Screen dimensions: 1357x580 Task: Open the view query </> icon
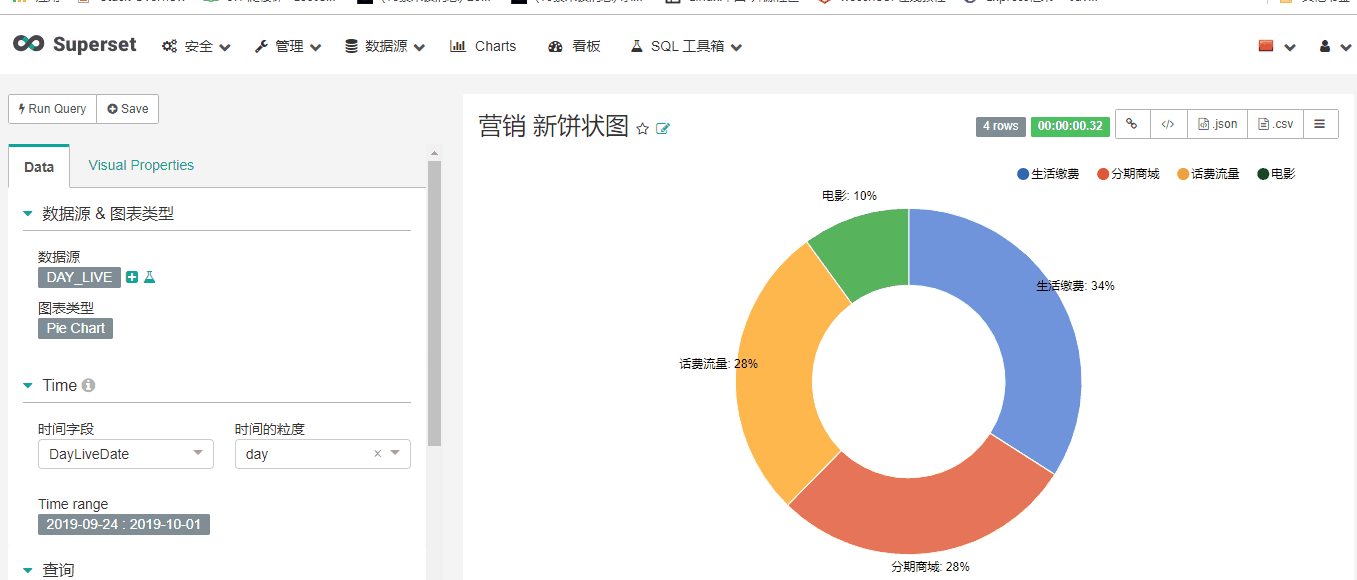tap(1168, 124)
